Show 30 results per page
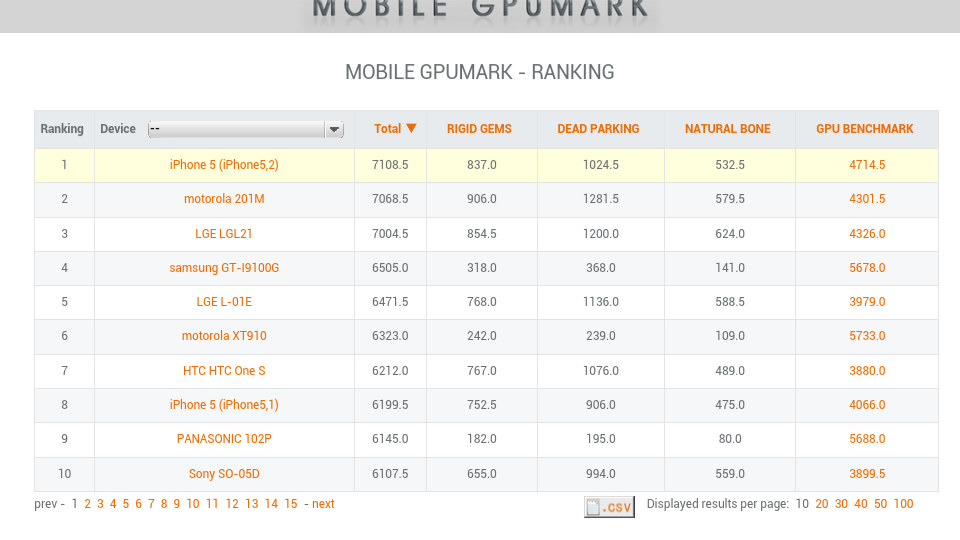960x540 pixels. (x=841, y=504)
